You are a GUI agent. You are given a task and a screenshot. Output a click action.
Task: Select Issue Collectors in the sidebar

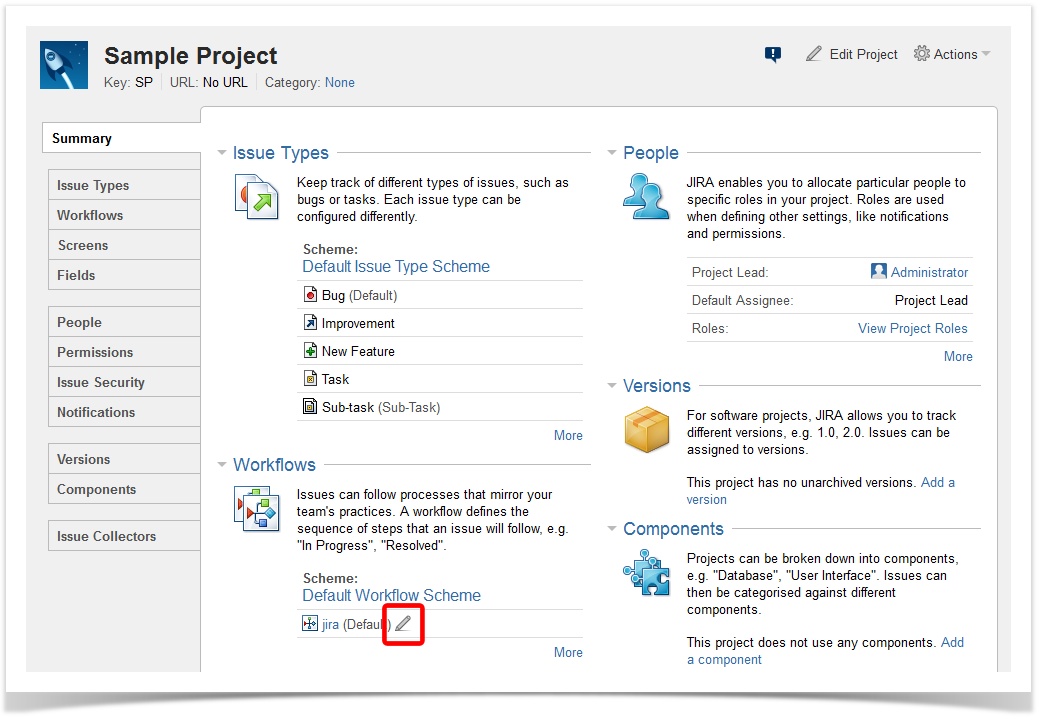(x=106, y=536)
